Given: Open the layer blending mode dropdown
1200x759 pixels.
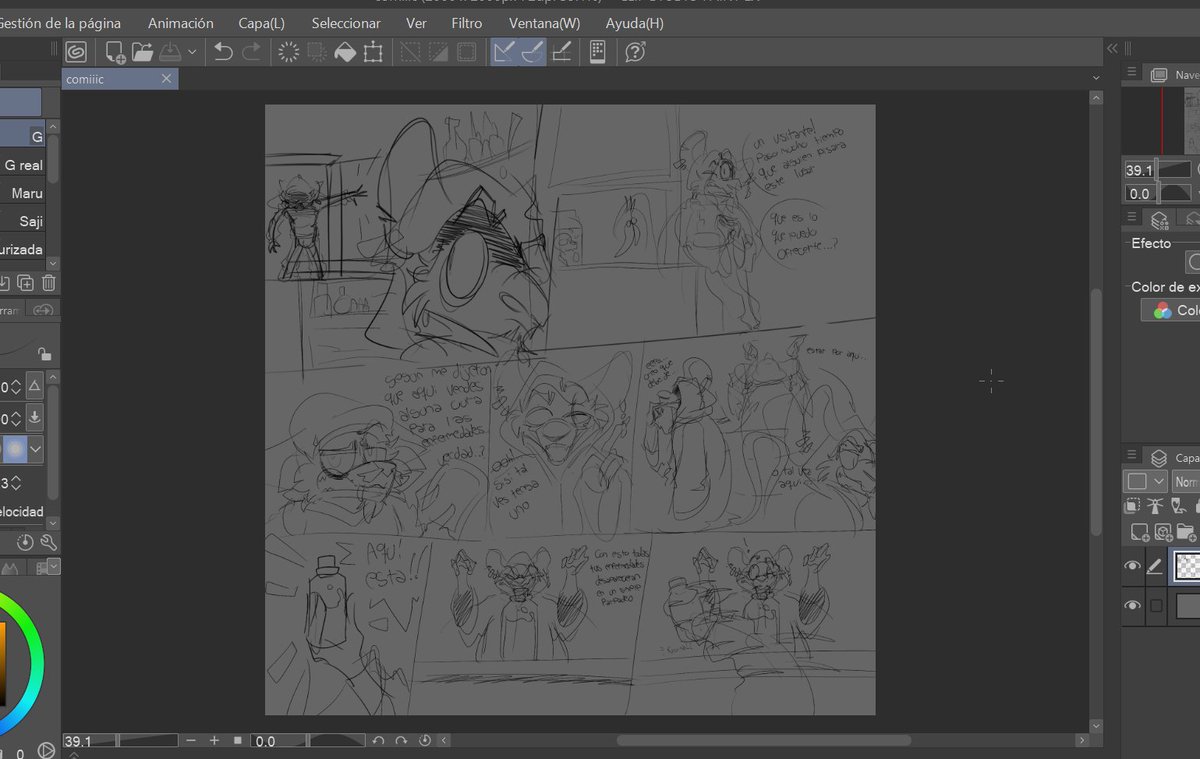Looking at the screenshot, I should (1186, 481).
